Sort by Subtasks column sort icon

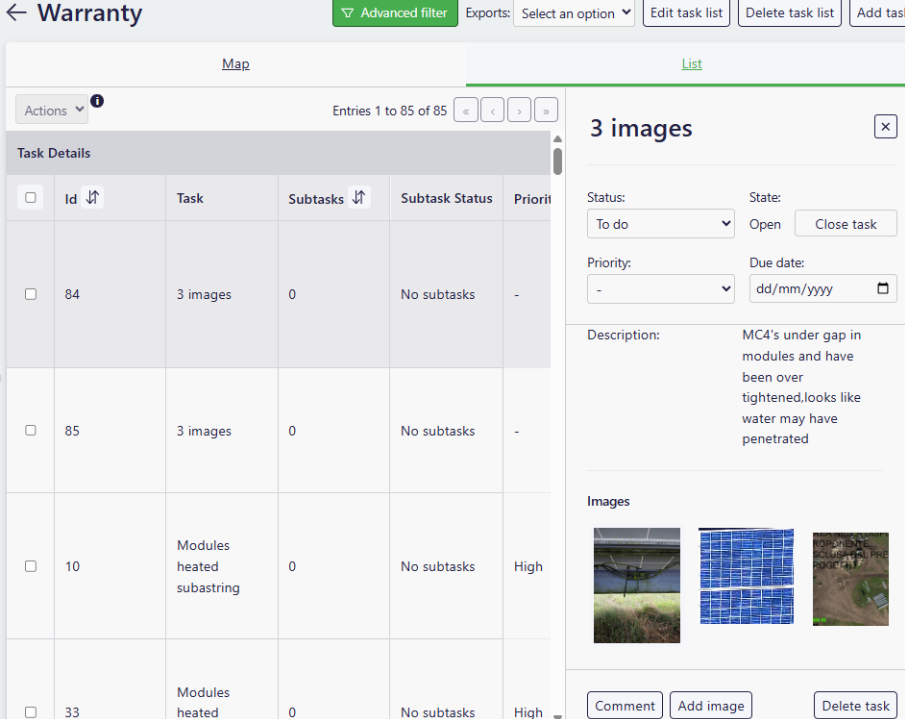coord(359,198)
